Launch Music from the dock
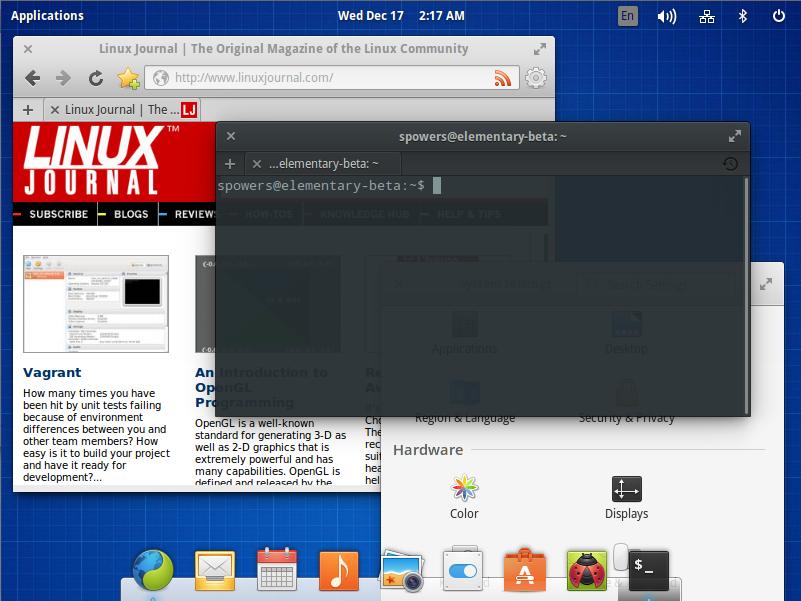Screen dimensions: 801x601 pyautogui.click(x=339, y=570)
